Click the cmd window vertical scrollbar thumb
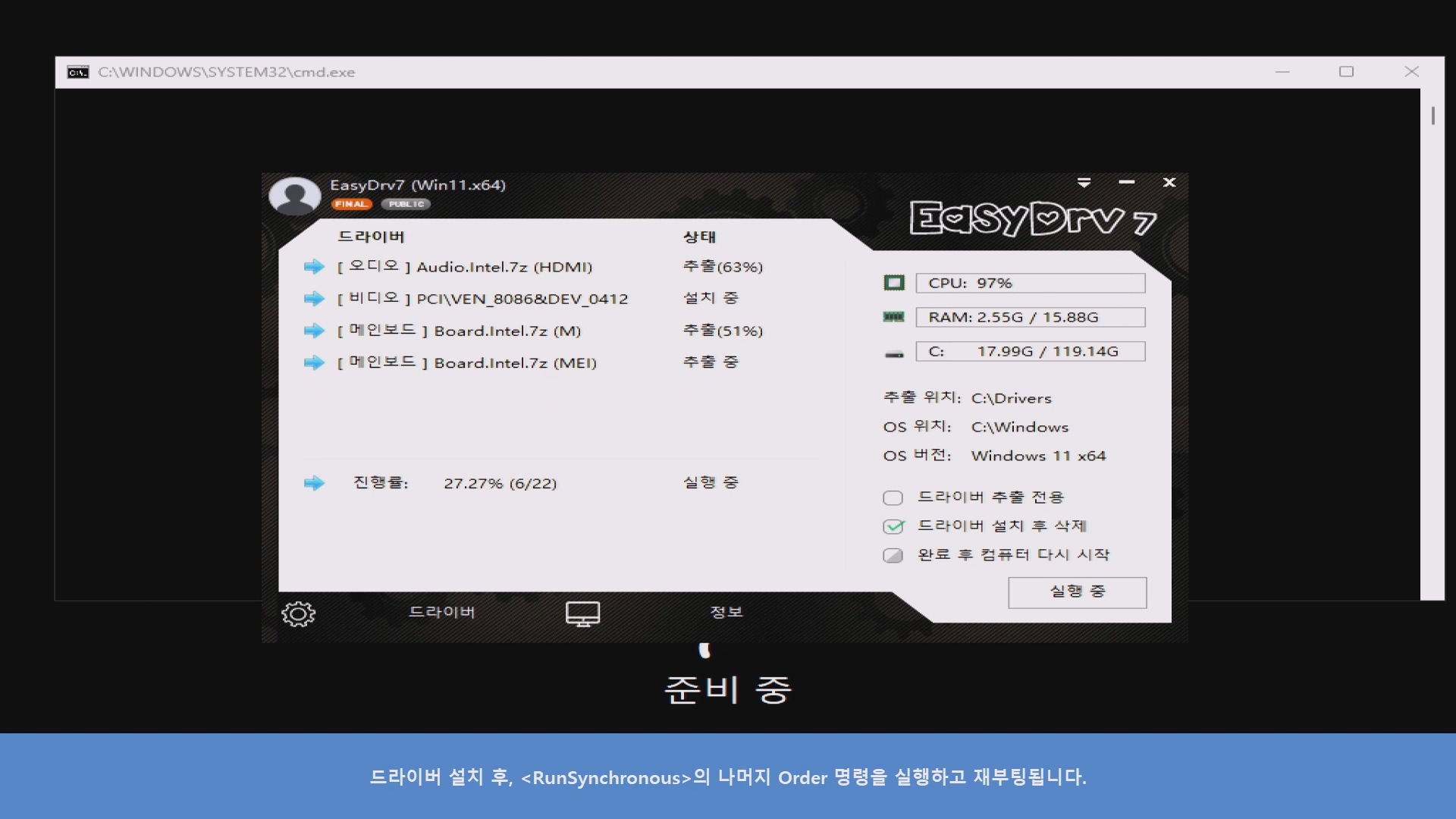The height and width of the screenshot is (819, 1456). [1432, 115]
